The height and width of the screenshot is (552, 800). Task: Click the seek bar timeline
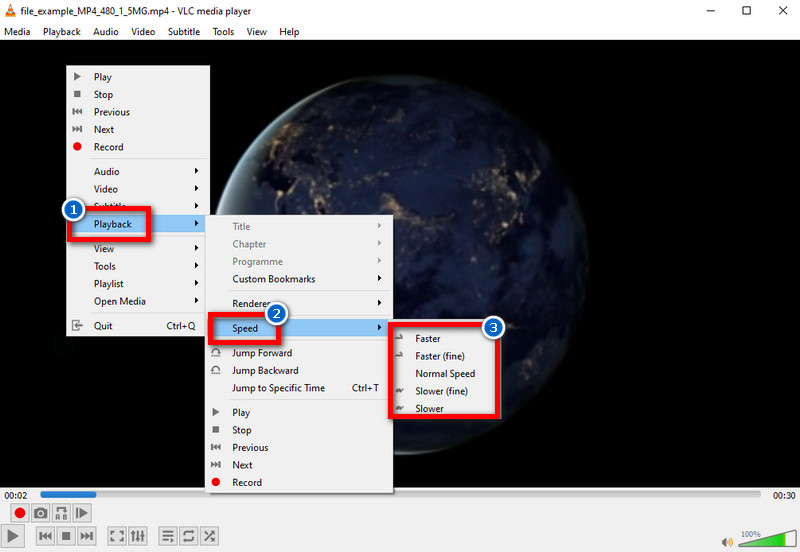401,494
